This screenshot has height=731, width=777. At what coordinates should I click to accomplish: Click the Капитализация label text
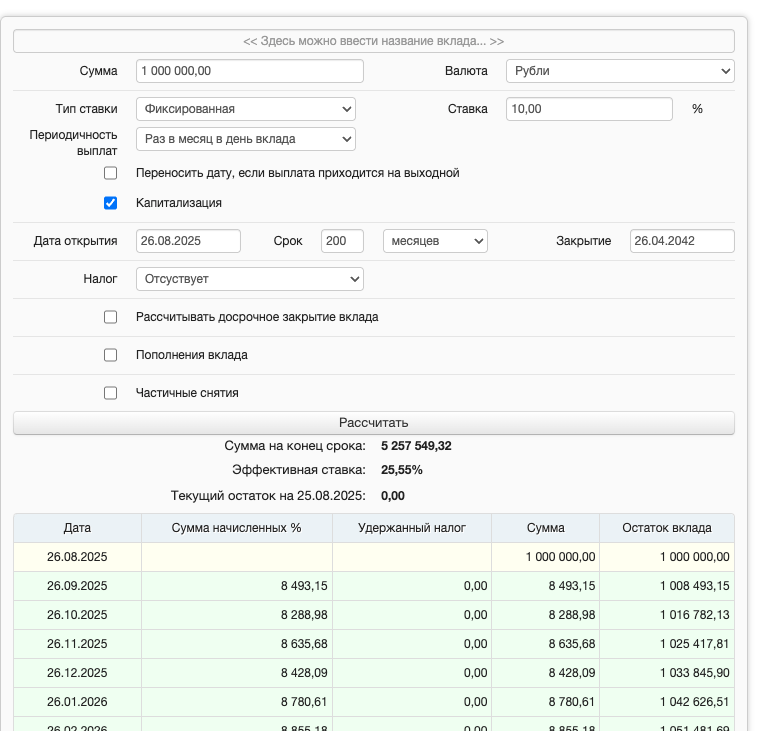pos(179,203)
